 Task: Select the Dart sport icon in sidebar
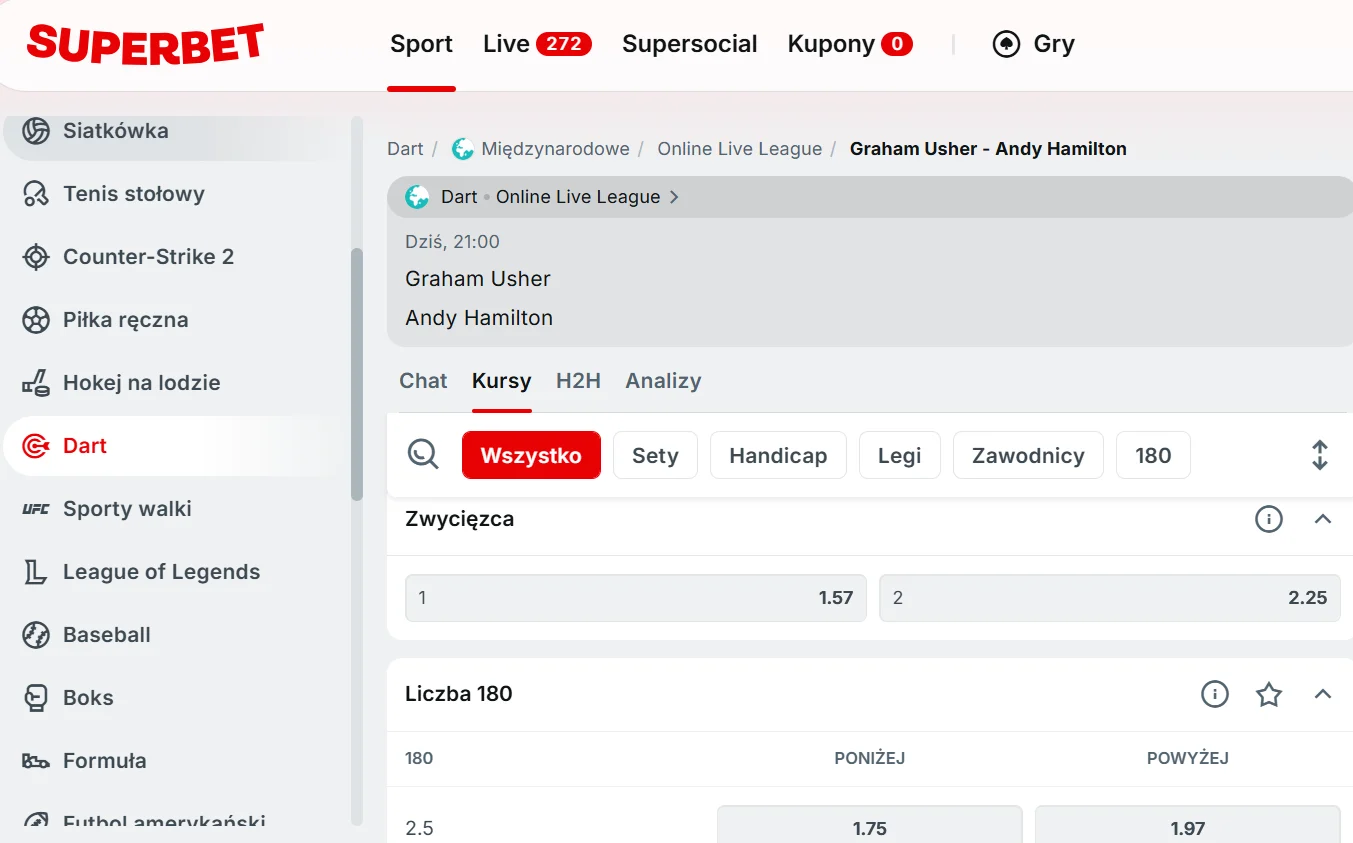[36, 446]
